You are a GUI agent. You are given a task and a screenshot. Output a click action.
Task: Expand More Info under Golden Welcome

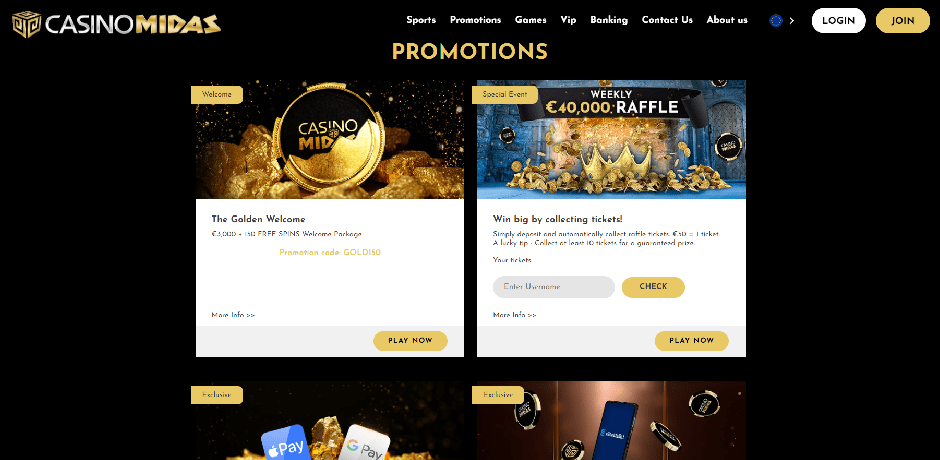click(233, 315)
